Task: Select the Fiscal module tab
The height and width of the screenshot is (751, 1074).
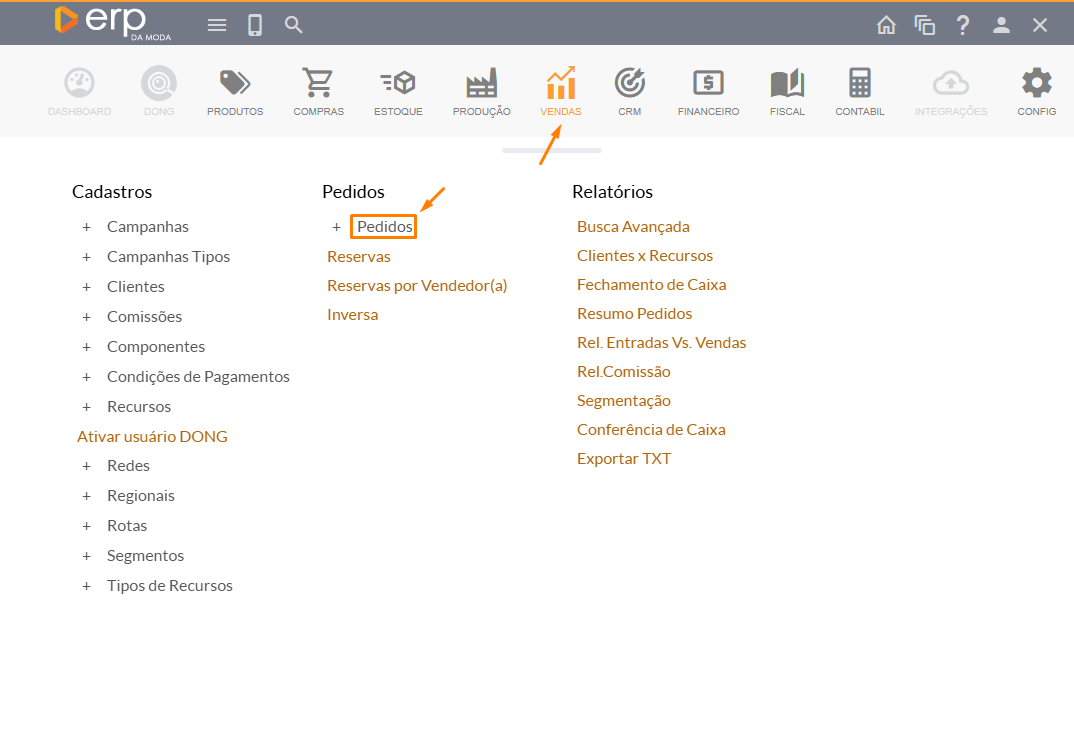Action: pos(787,84)
